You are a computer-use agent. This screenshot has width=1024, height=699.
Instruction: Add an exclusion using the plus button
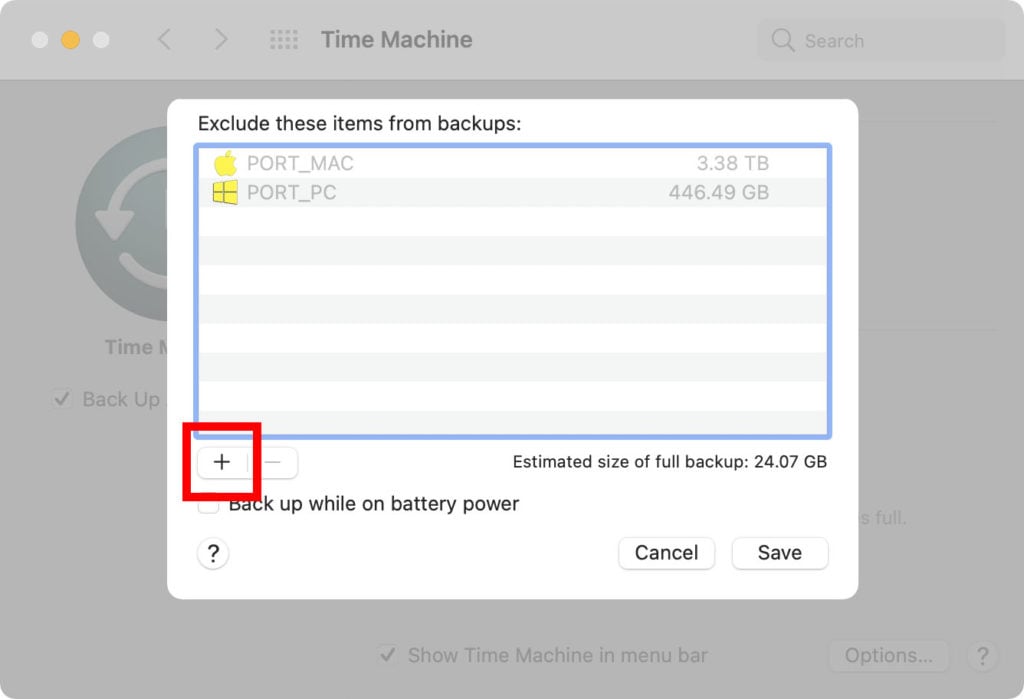point(222,462)
